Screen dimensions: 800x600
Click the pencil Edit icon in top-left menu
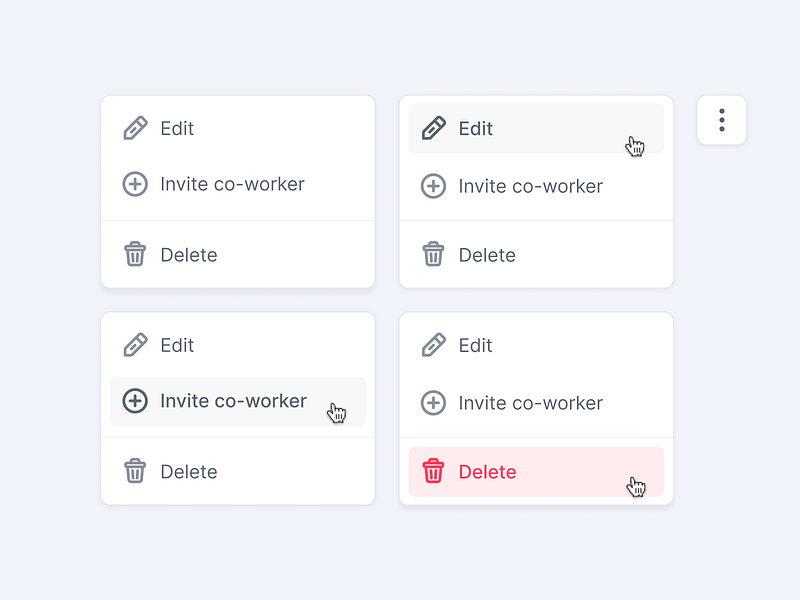[136, 128]
